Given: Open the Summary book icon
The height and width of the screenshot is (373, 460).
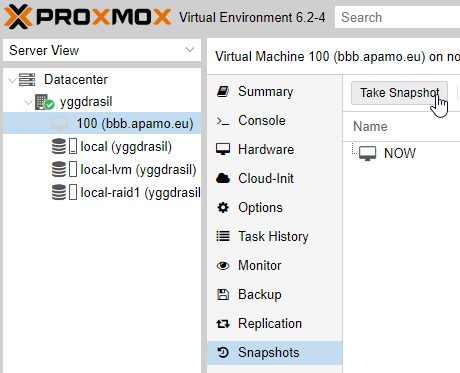Looking at the screenshot, I should coord(223,91).
